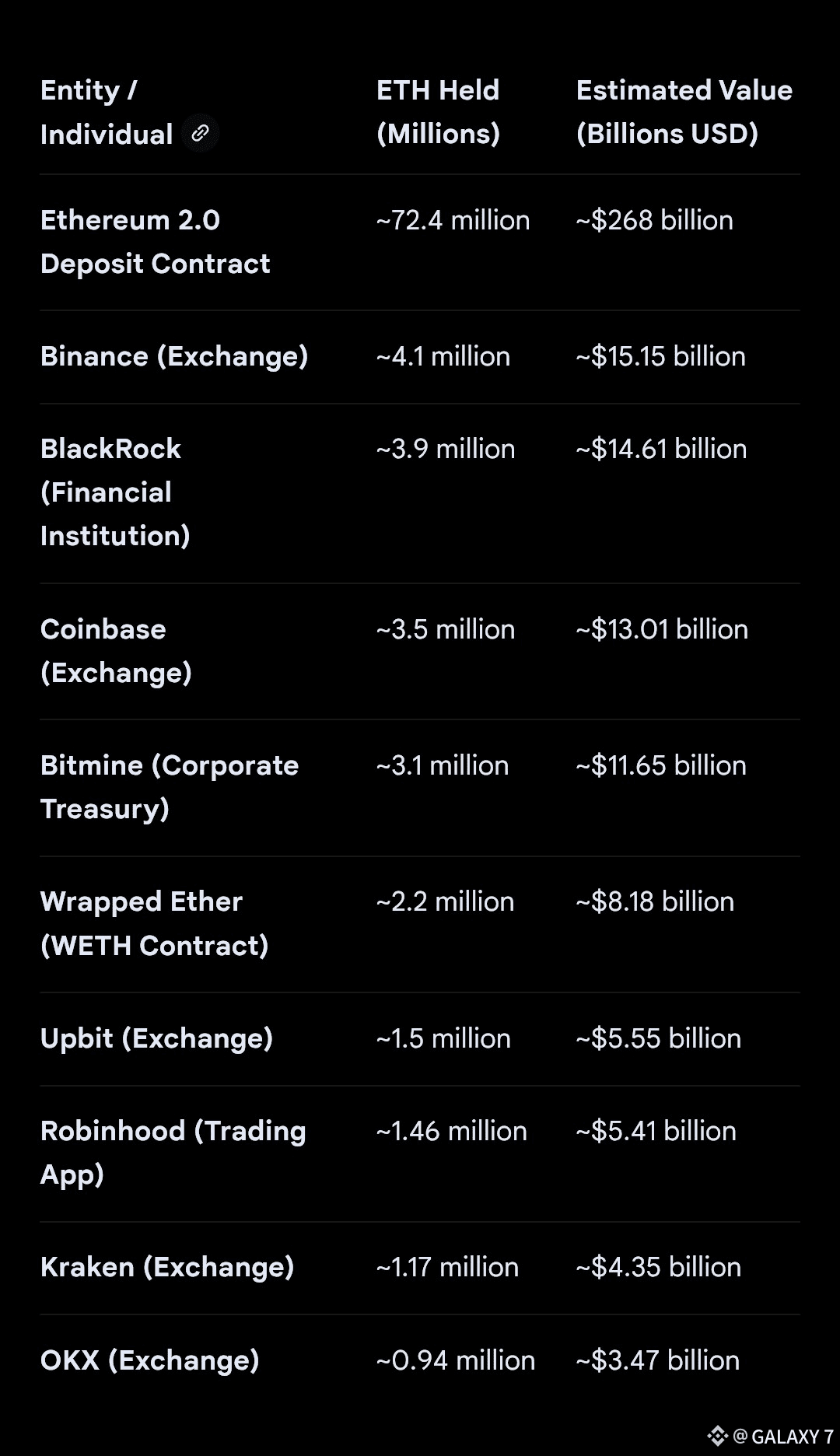Viewport: 840px width, 1456px height.
Task: Select the Ethereum 2.0 Deposit Contract row name
Action: pos(155,242)
